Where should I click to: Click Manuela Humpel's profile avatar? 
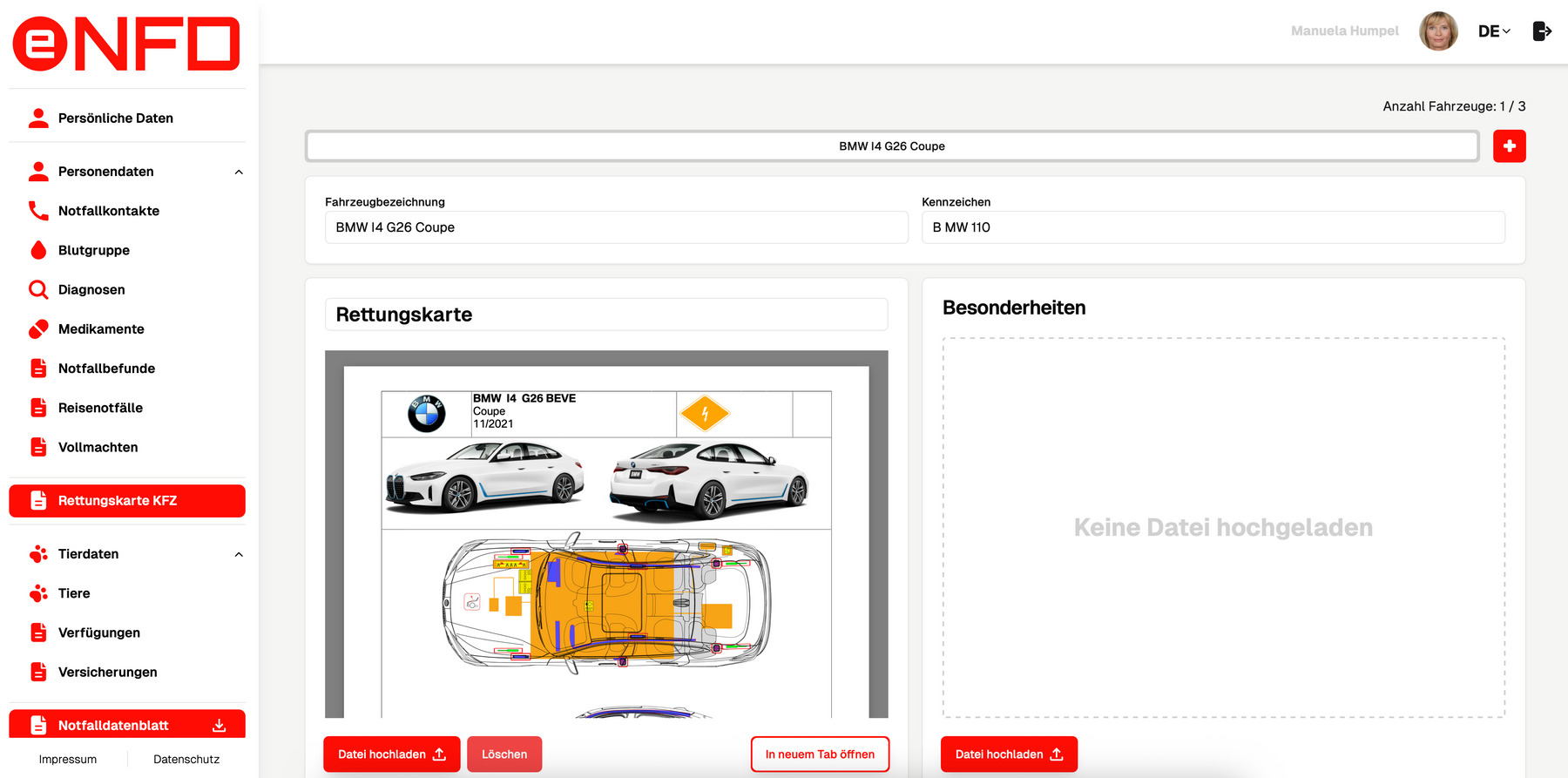[1438, 31]
